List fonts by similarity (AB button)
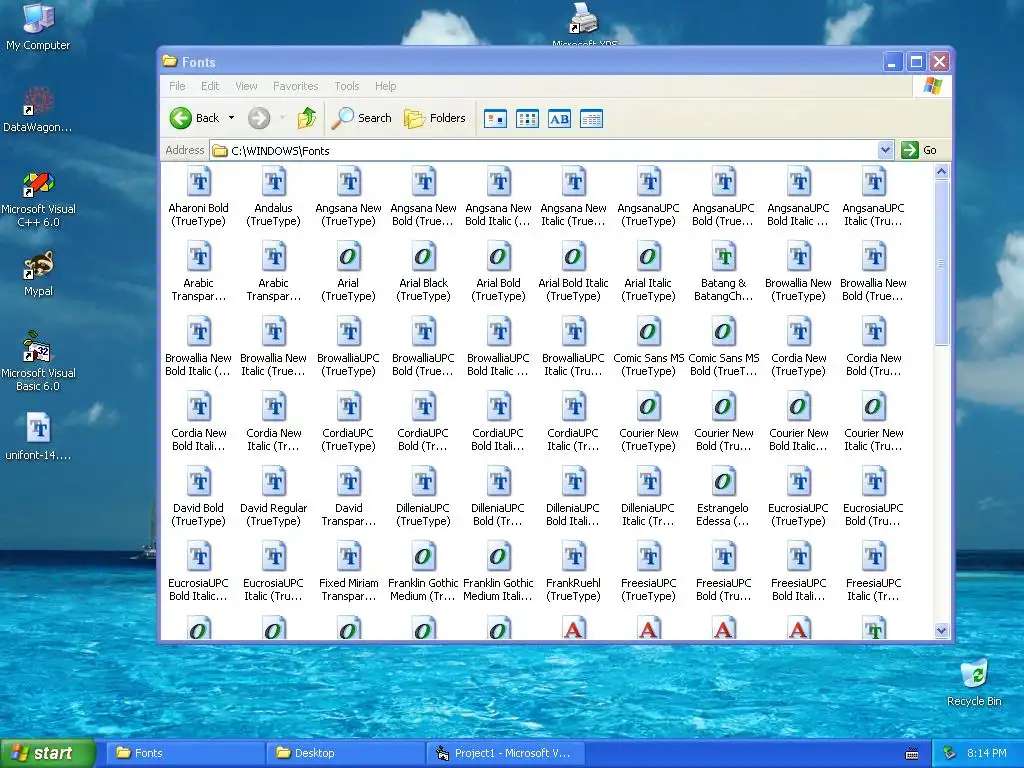The width and height of the screenshot is (1024, 768). [x=559, y=119]
